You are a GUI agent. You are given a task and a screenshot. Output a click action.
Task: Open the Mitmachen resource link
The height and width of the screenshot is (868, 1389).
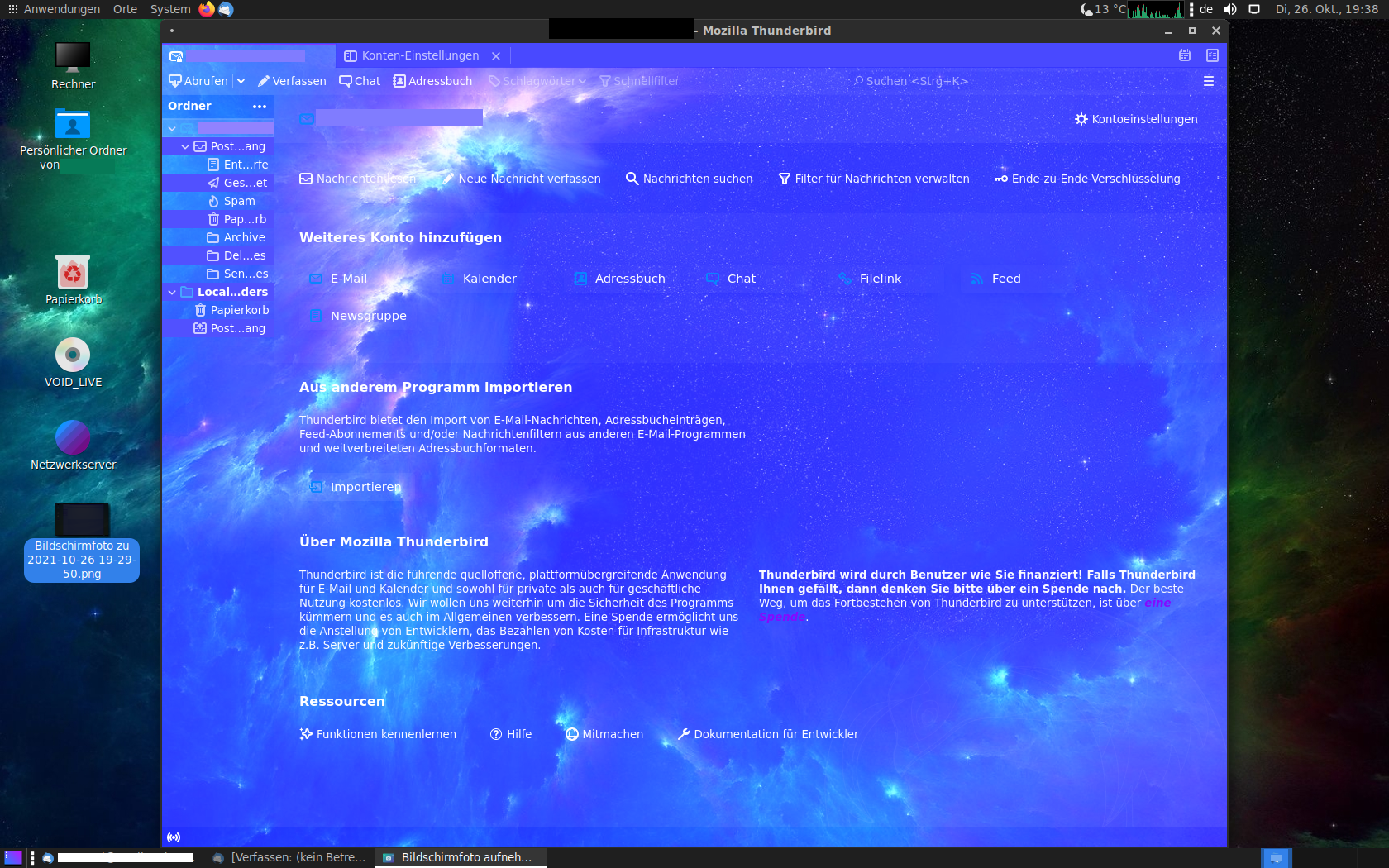[604, 734]
